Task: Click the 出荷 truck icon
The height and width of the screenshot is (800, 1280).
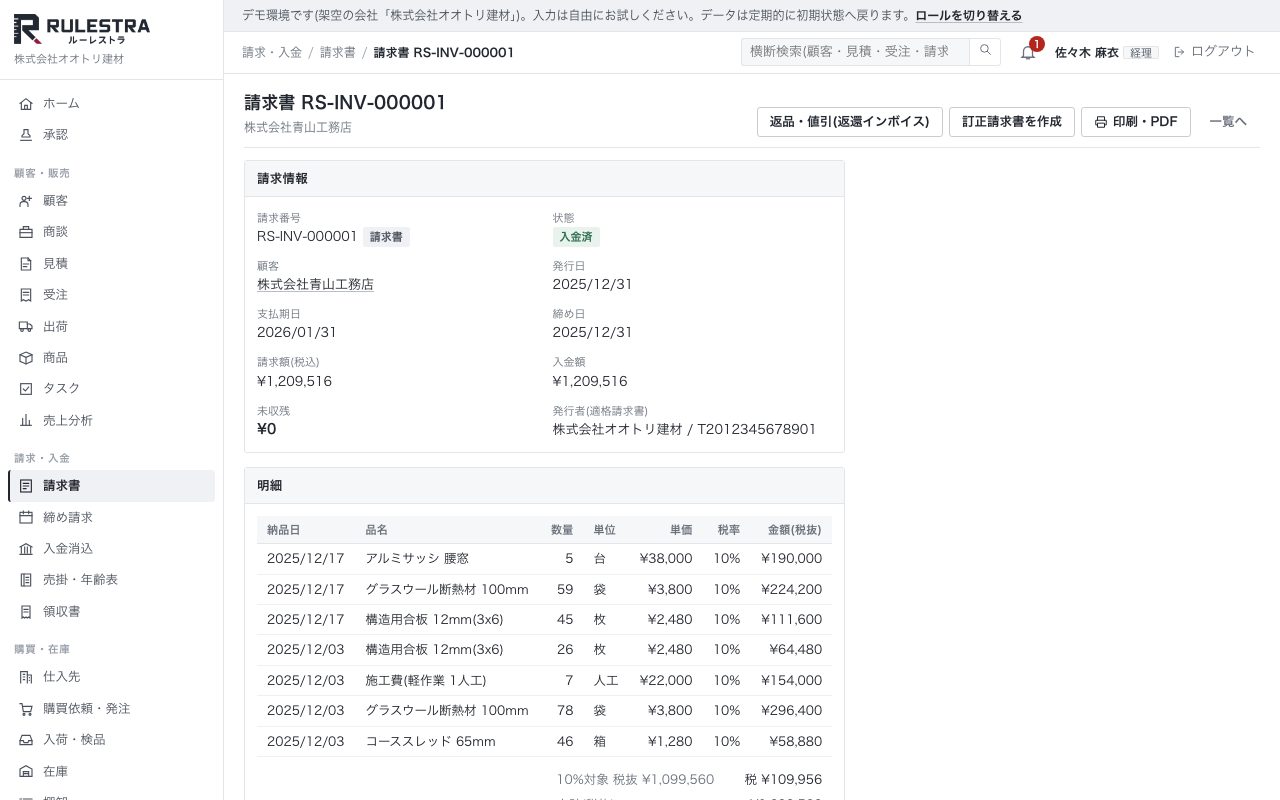Action: (26, 327)
